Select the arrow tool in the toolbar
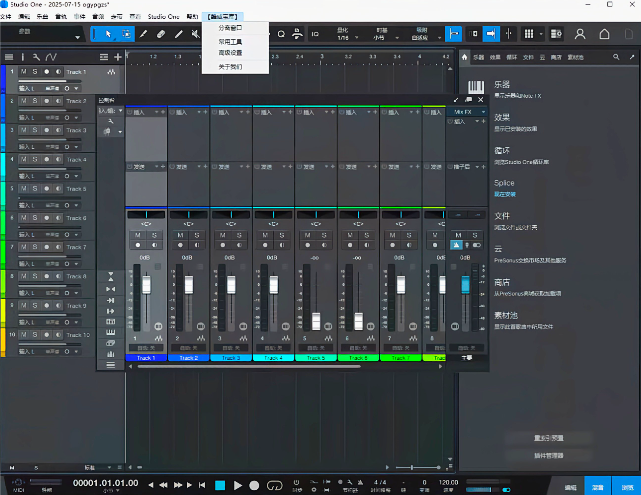The image size is (641, 495). coord(109,34)
